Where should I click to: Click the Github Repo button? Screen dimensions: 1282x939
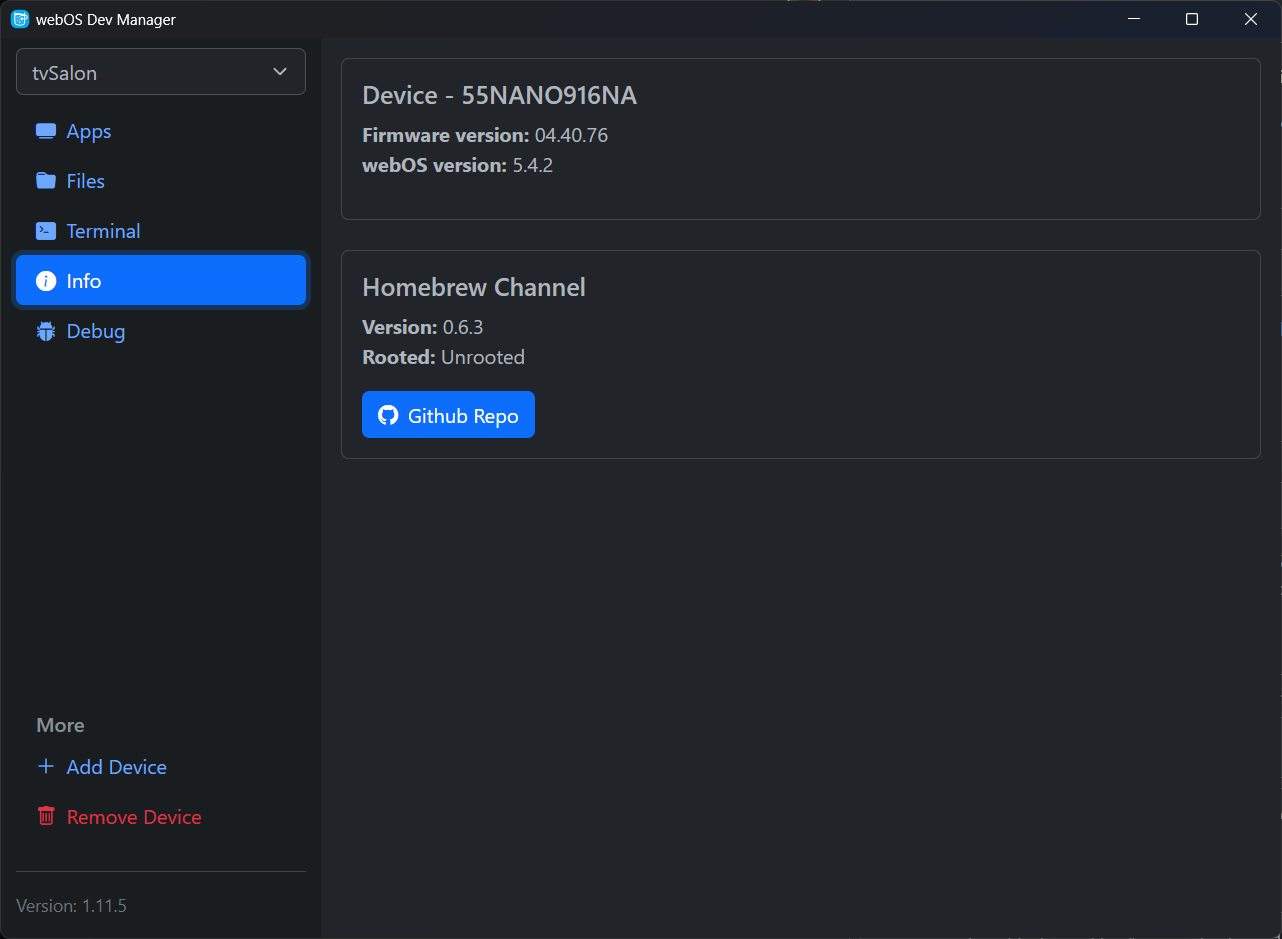coord(448,414)
